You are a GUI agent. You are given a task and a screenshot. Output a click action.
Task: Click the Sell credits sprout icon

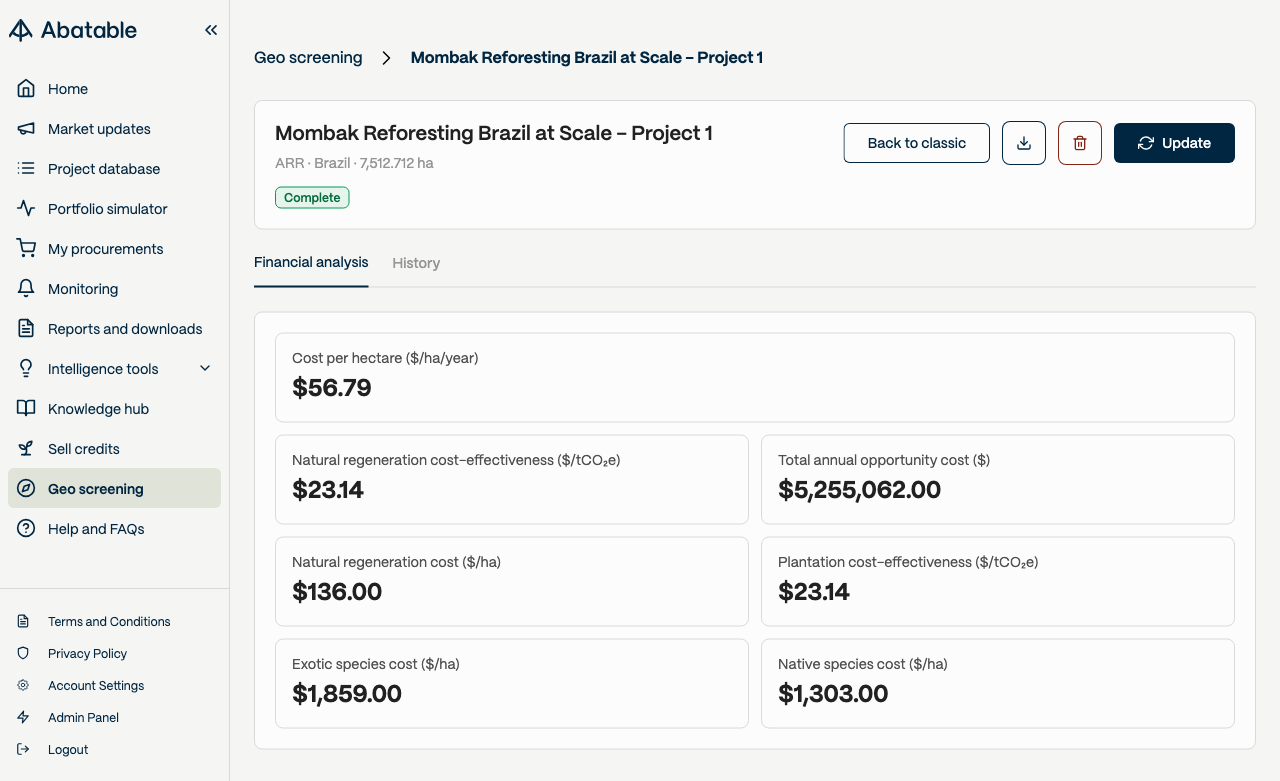click(x=27, y=449)
